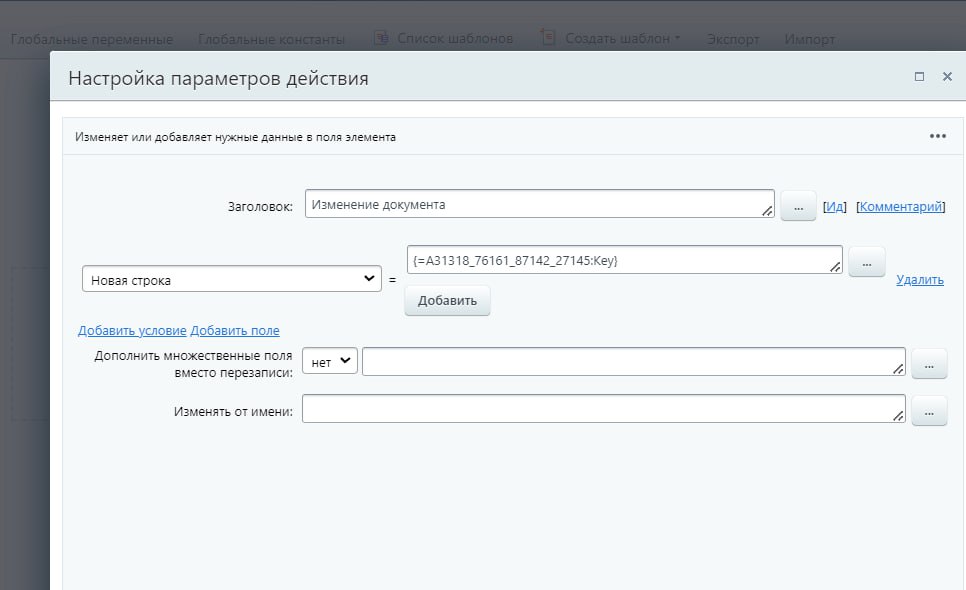This screenshot has width=966, height=590.
Task: Open the нет dropdown selector
Action: pyautogui.click(x=329, y=362)
